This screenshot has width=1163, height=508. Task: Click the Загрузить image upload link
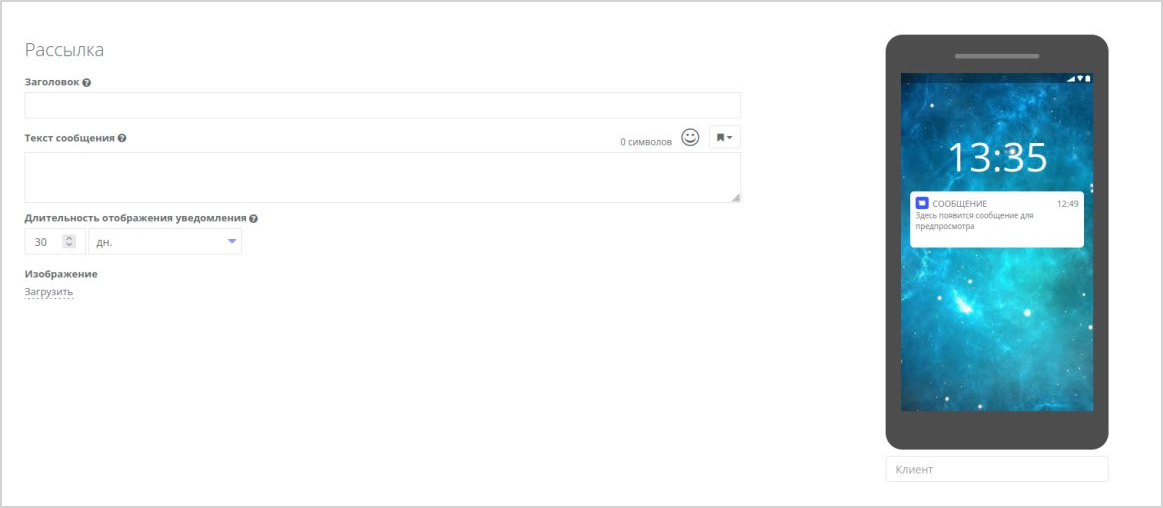point(49,292)
